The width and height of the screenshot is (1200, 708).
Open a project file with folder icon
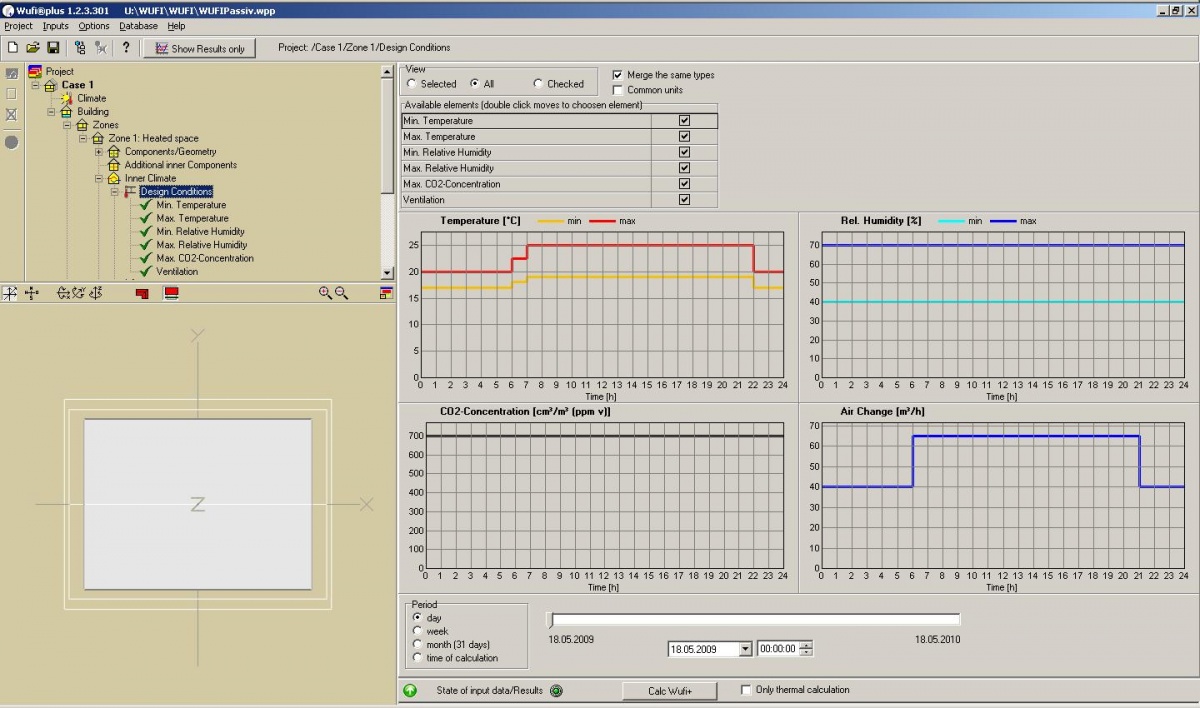click(32, 47)
